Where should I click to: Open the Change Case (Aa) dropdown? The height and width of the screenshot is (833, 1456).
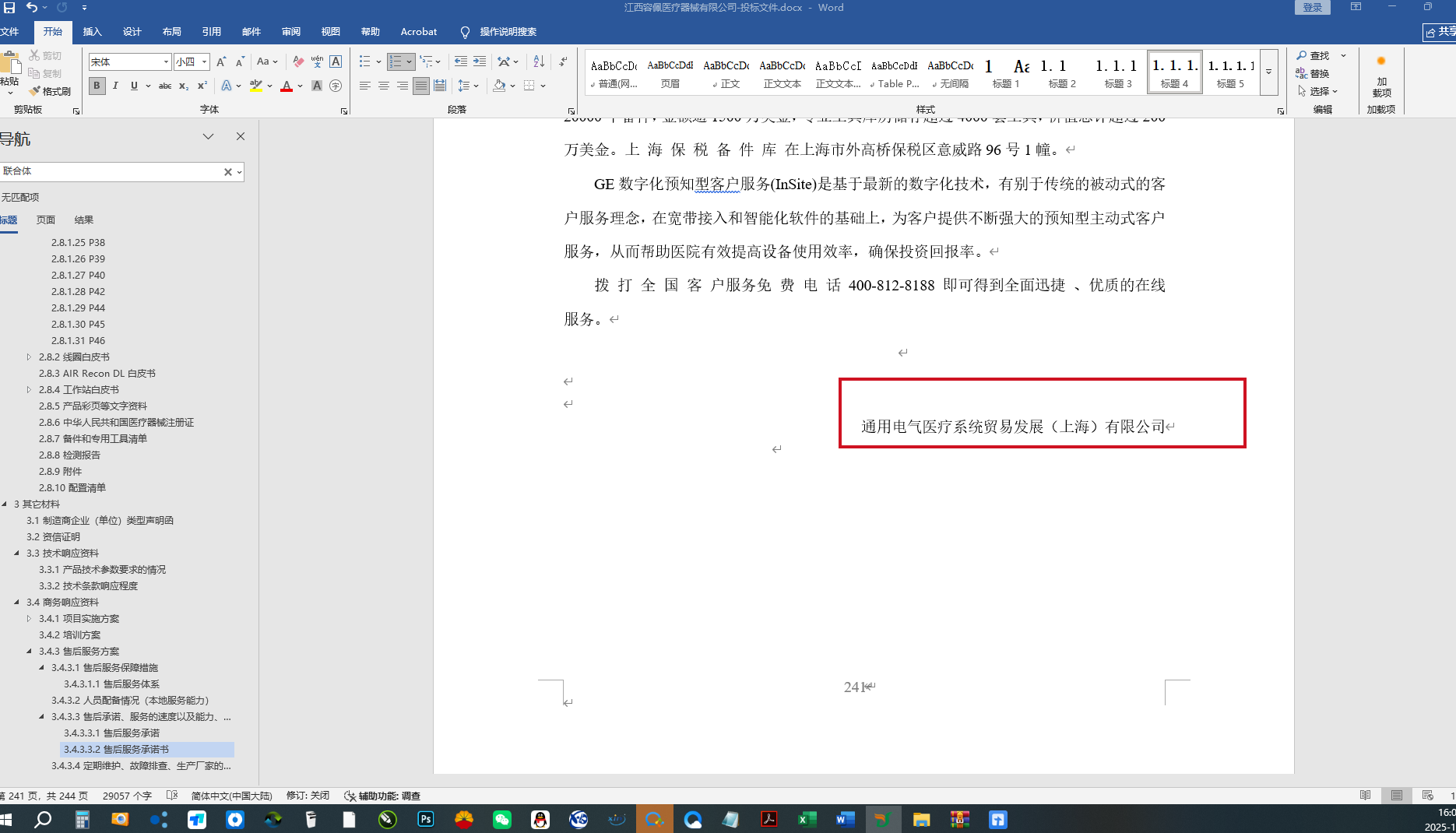click(267, 62)
